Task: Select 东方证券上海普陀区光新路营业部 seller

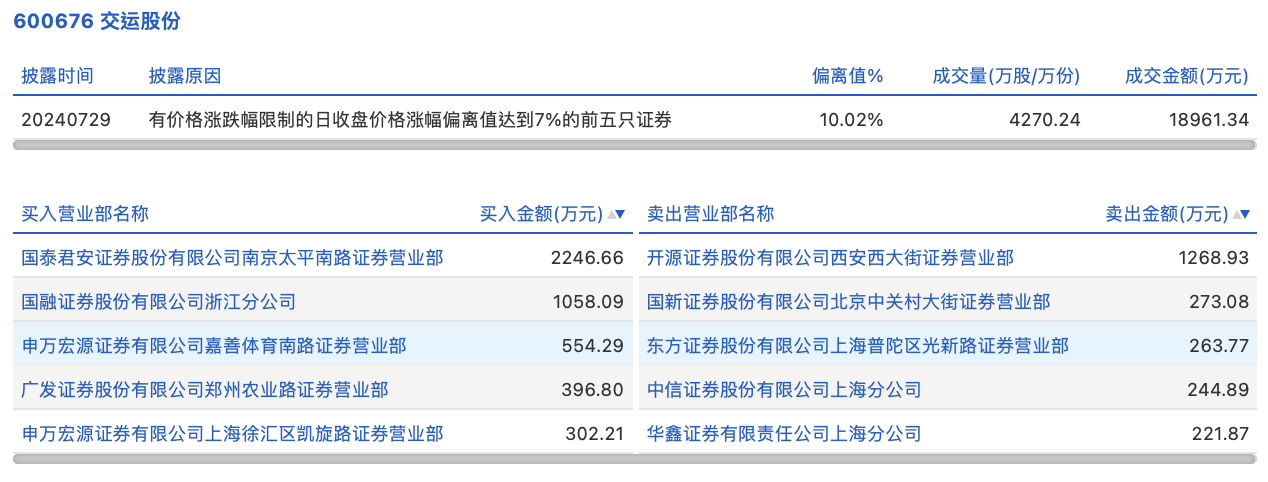Action: [857, 346]
